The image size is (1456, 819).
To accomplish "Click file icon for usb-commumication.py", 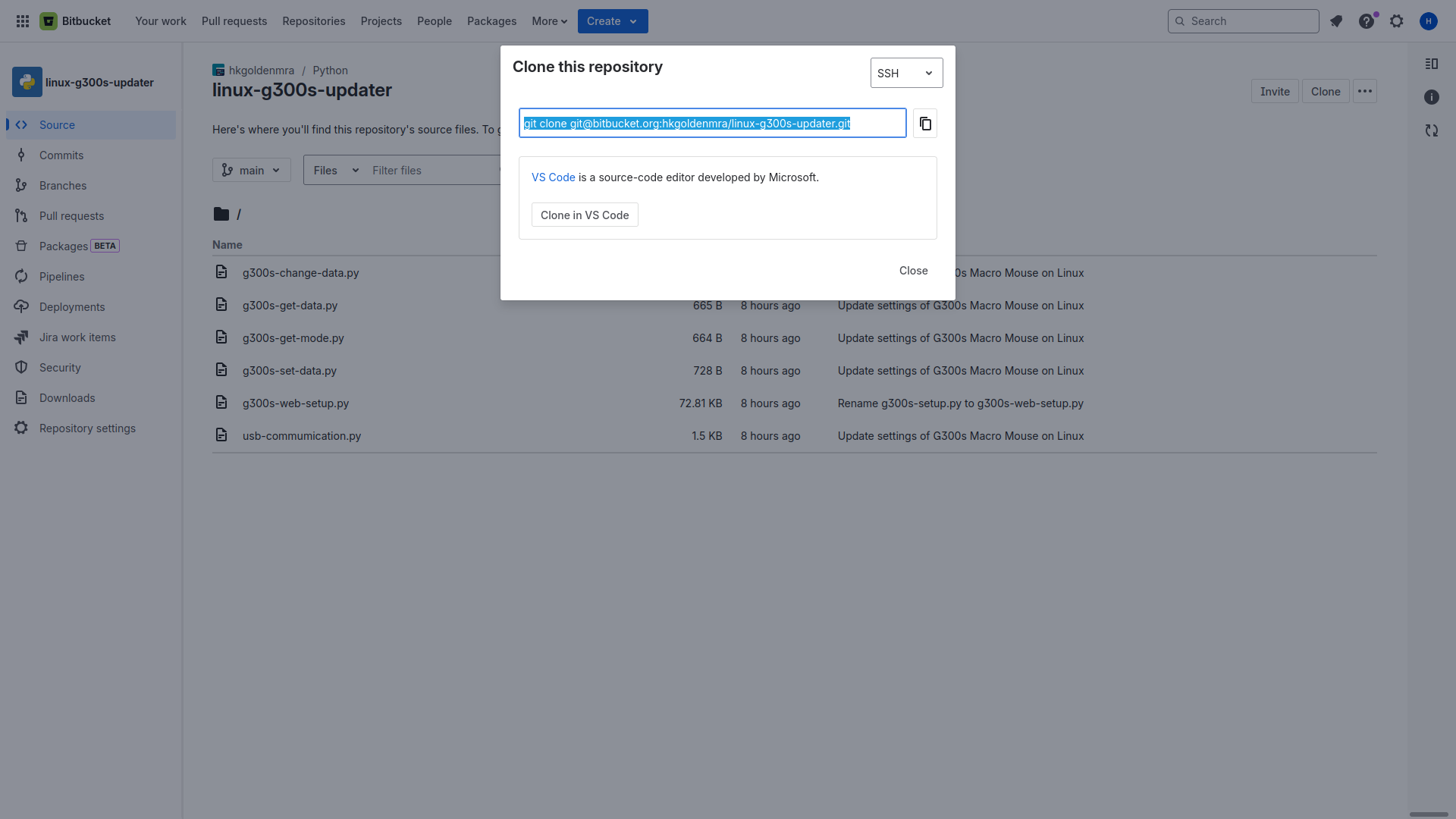I will coord(221,435).
